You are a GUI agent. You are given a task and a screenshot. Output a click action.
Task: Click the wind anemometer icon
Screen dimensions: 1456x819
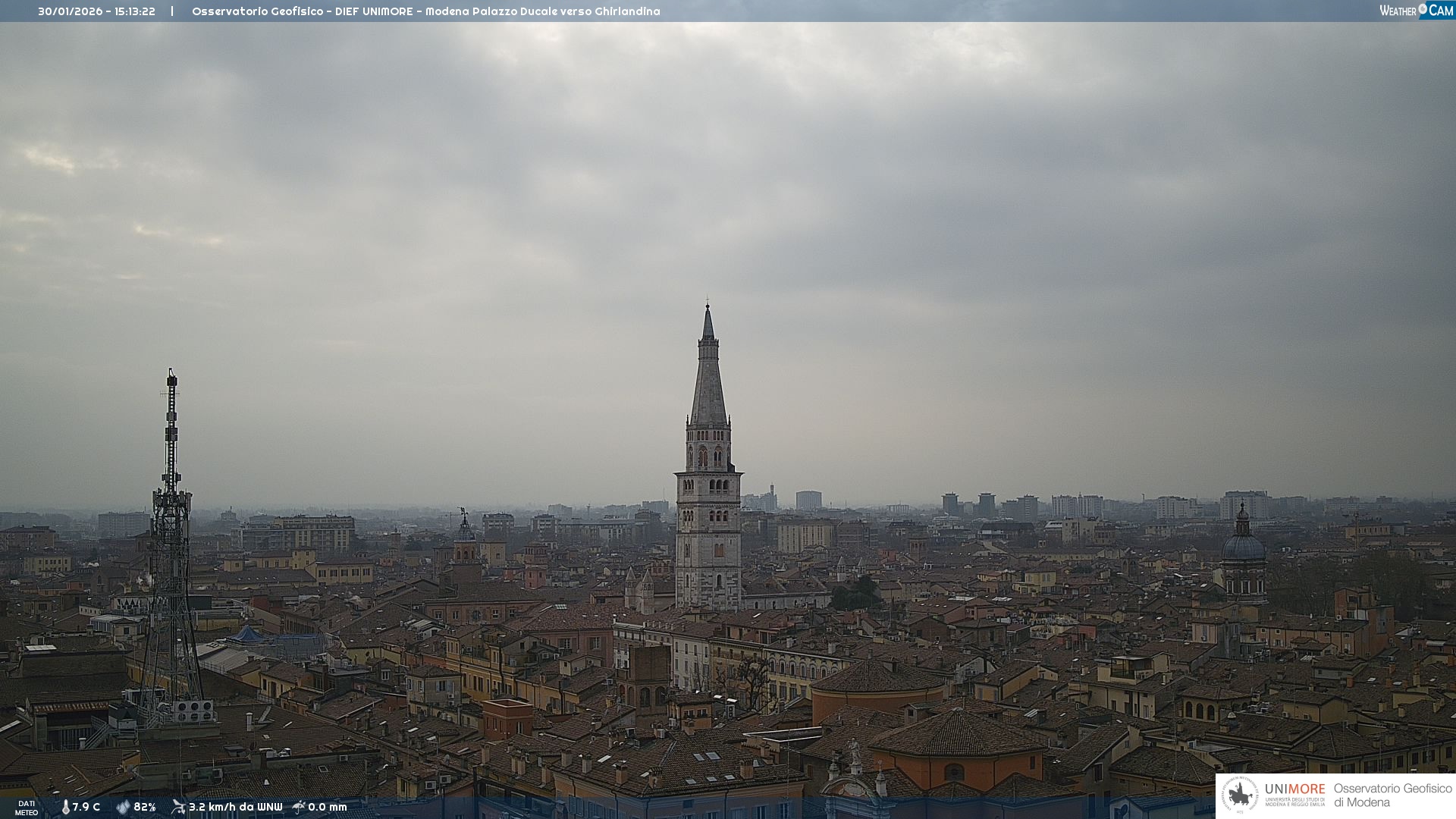click(178, 807)
